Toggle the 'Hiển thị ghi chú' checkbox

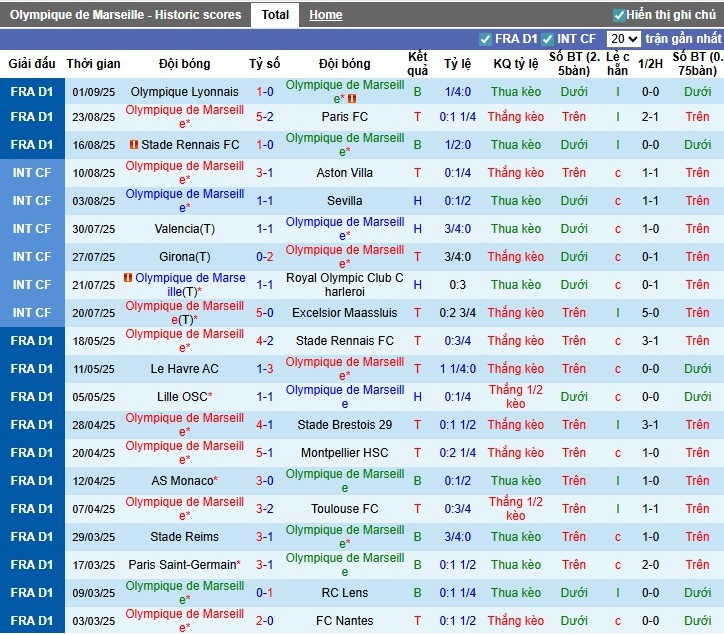[x=619, y=15]
